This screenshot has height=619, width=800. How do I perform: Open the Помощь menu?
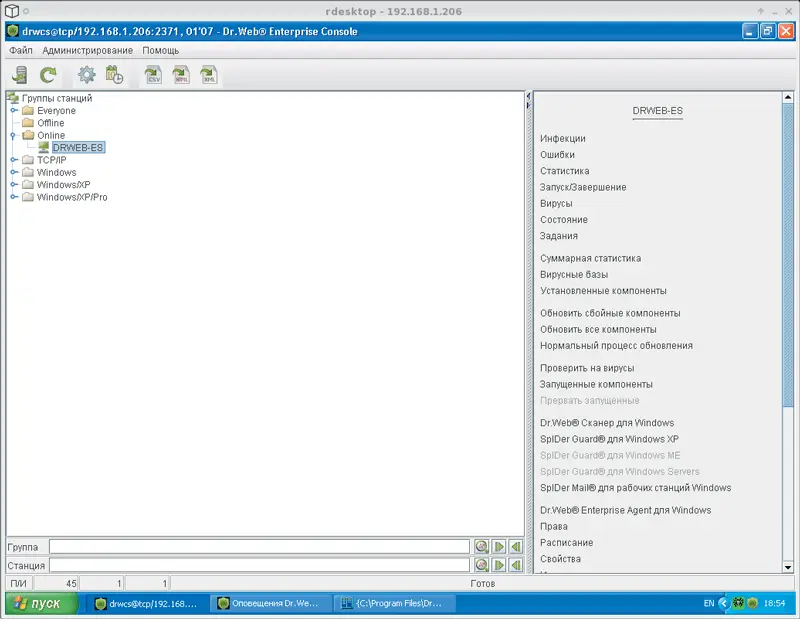point(161,51)
